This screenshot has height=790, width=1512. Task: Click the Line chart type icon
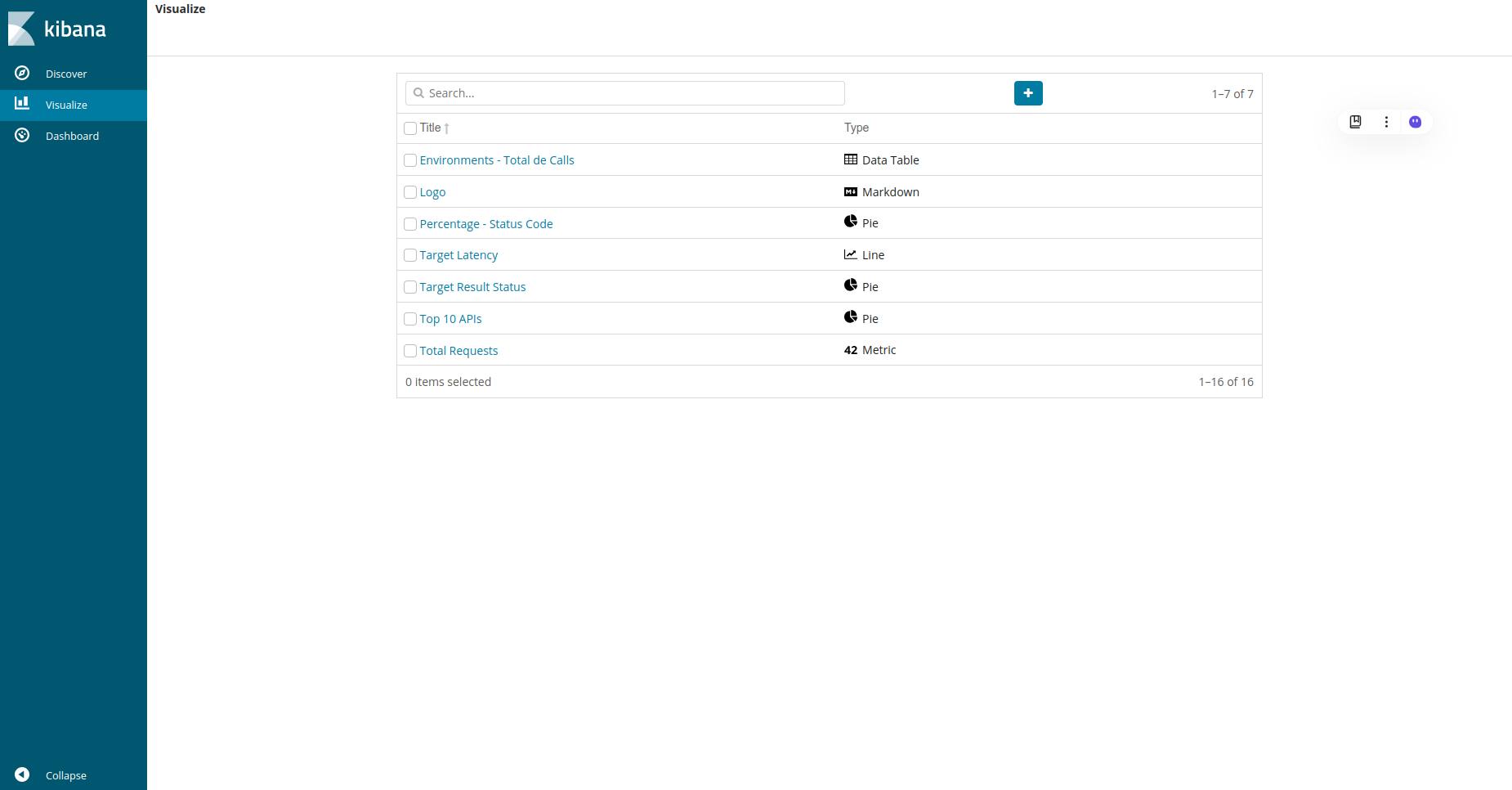tap(851, 254)
